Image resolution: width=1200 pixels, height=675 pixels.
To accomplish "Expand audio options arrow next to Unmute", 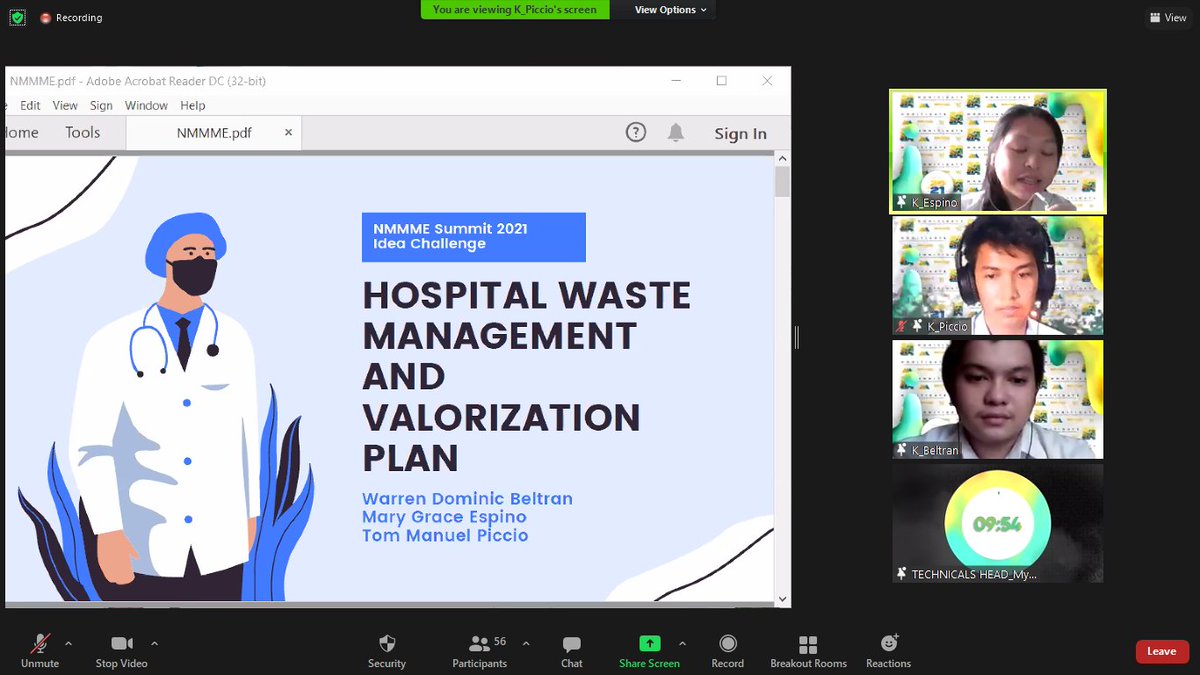I will [68, 643].
